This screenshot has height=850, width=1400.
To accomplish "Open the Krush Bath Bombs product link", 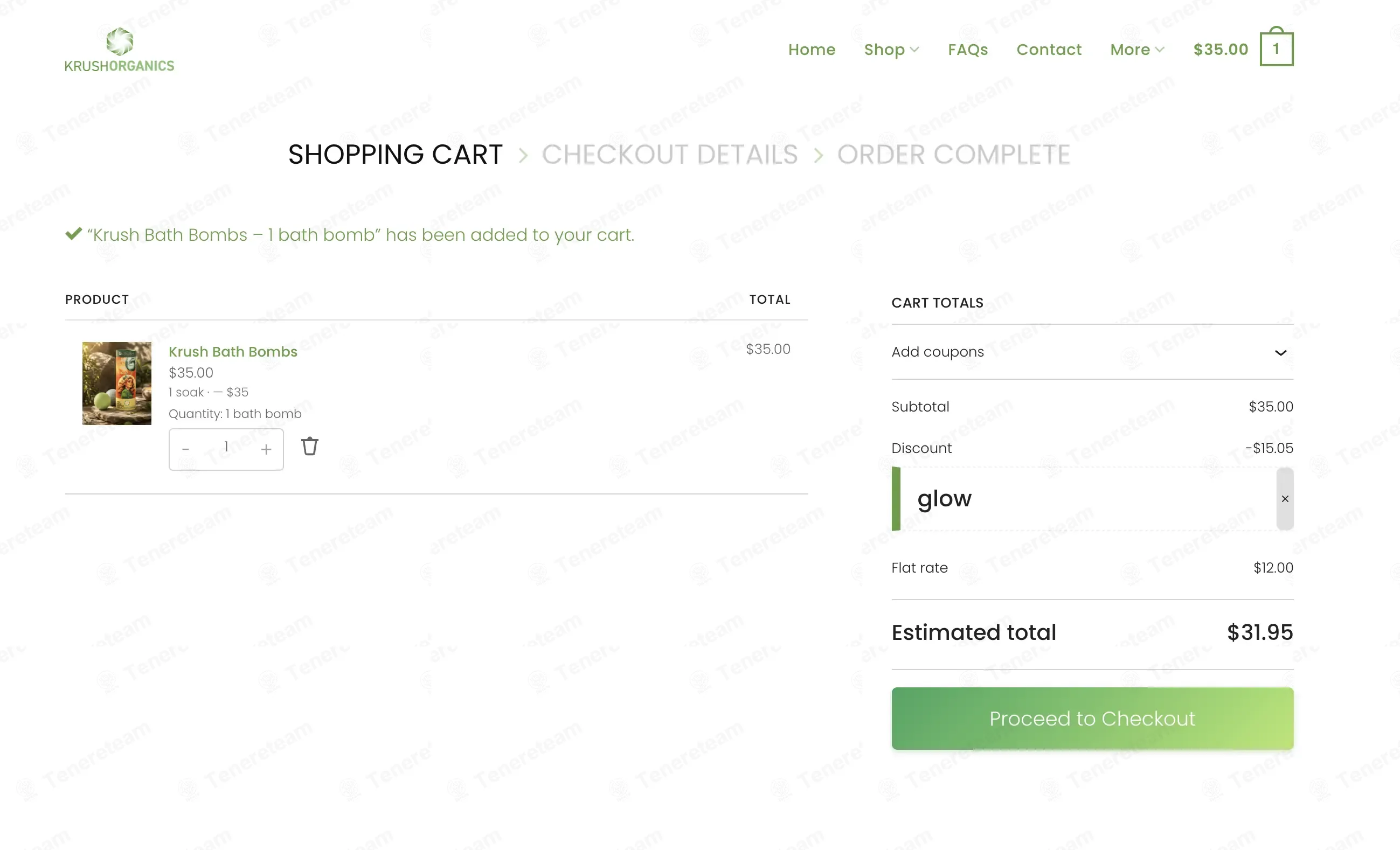I will [x=232, y=351].
